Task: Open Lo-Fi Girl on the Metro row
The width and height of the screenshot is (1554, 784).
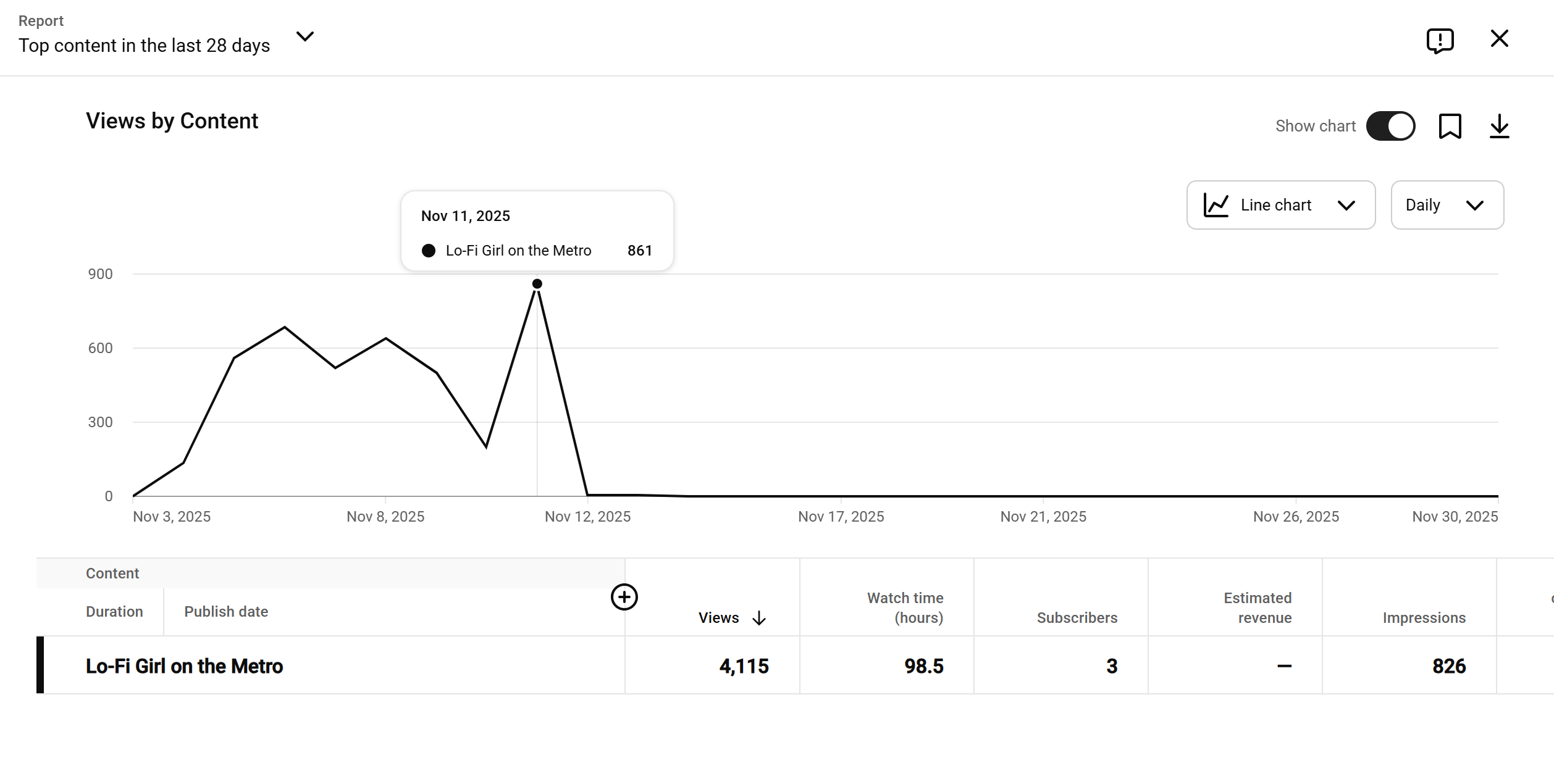Action: pyautogui.click(x=184, y=666)
